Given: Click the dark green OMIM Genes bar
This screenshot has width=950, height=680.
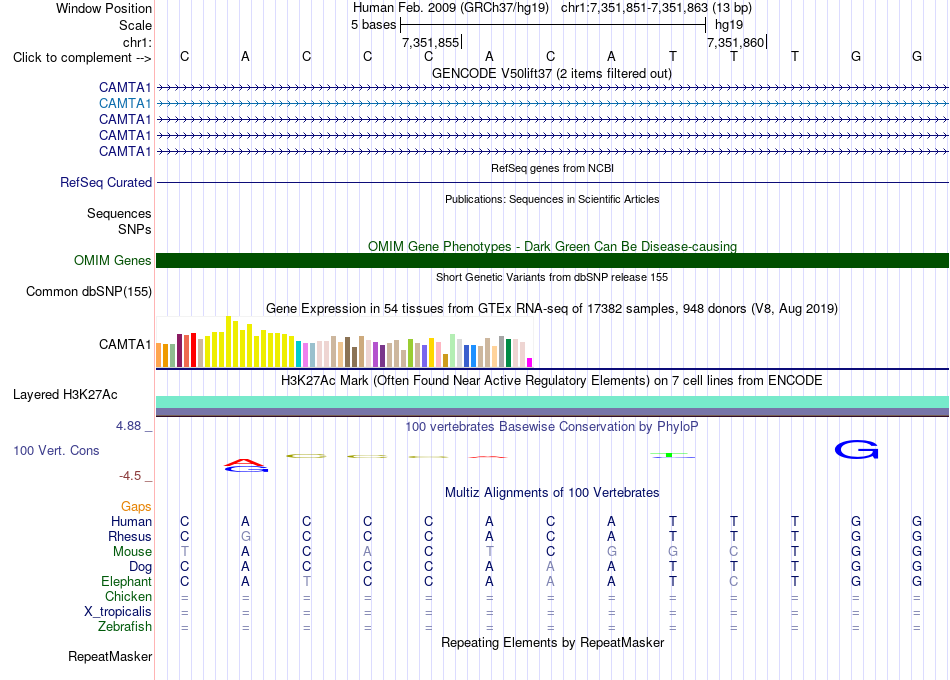Looking at the screenshot, I should point(552,261).
